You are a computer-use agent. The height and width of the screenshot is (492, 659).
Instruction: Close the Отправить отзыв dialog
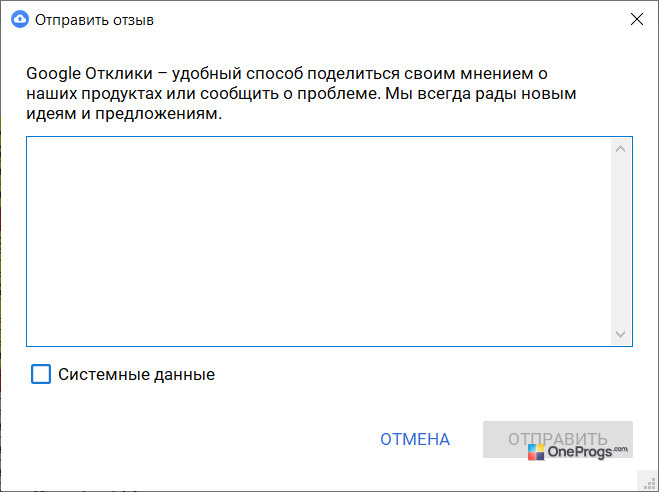[637, 19]
